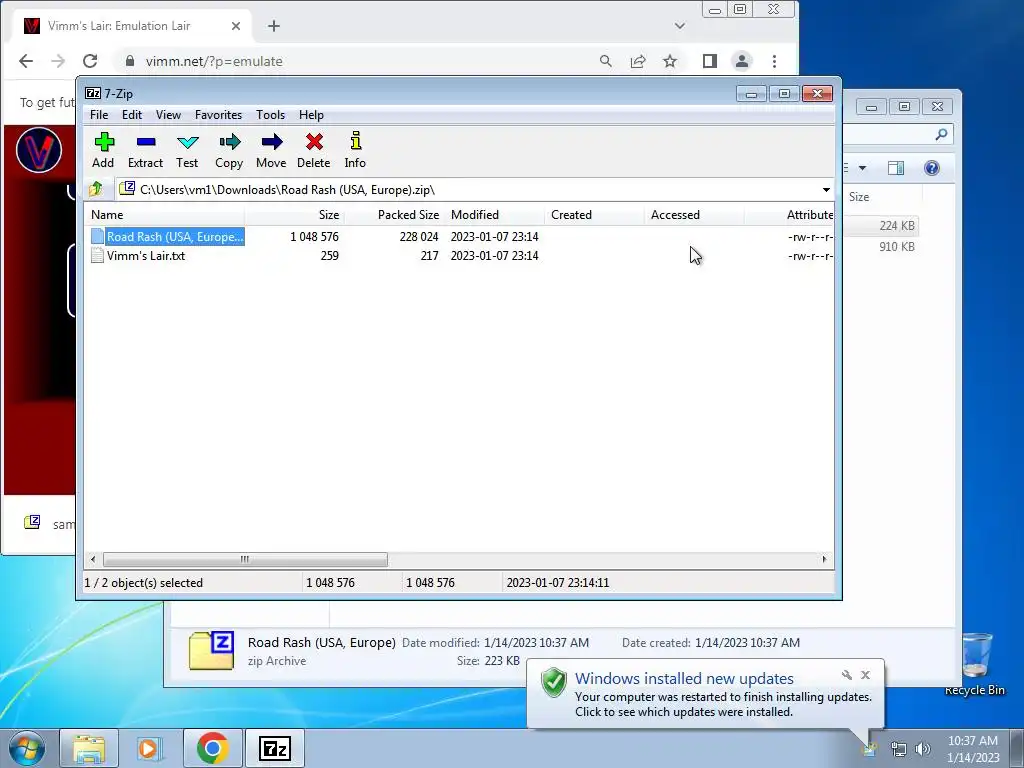Open the network tray icon
The width and height of the screenshot is (1024, 768).
click(899, 749)
